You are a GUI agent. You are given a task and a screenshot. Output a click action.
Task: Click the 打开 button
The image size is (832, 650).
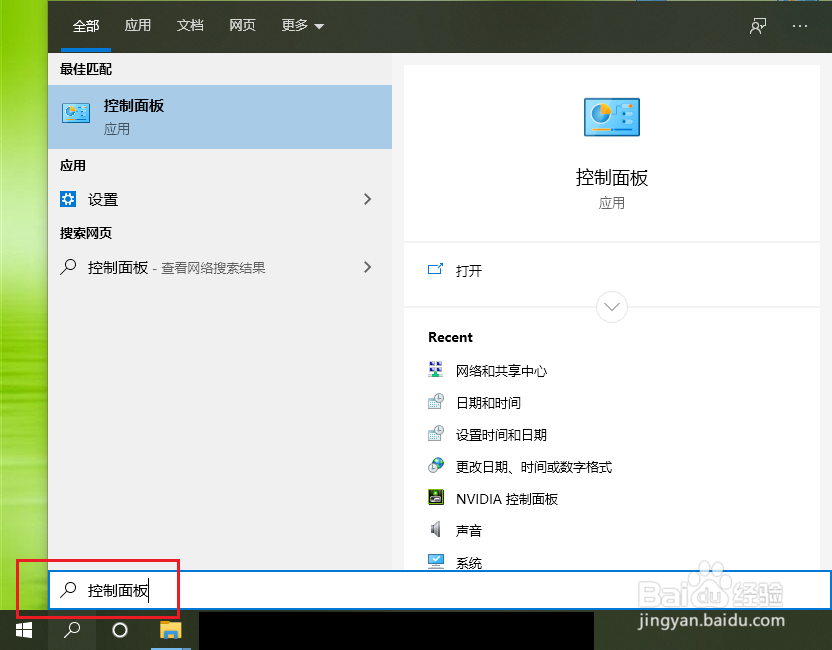point(468,270)
